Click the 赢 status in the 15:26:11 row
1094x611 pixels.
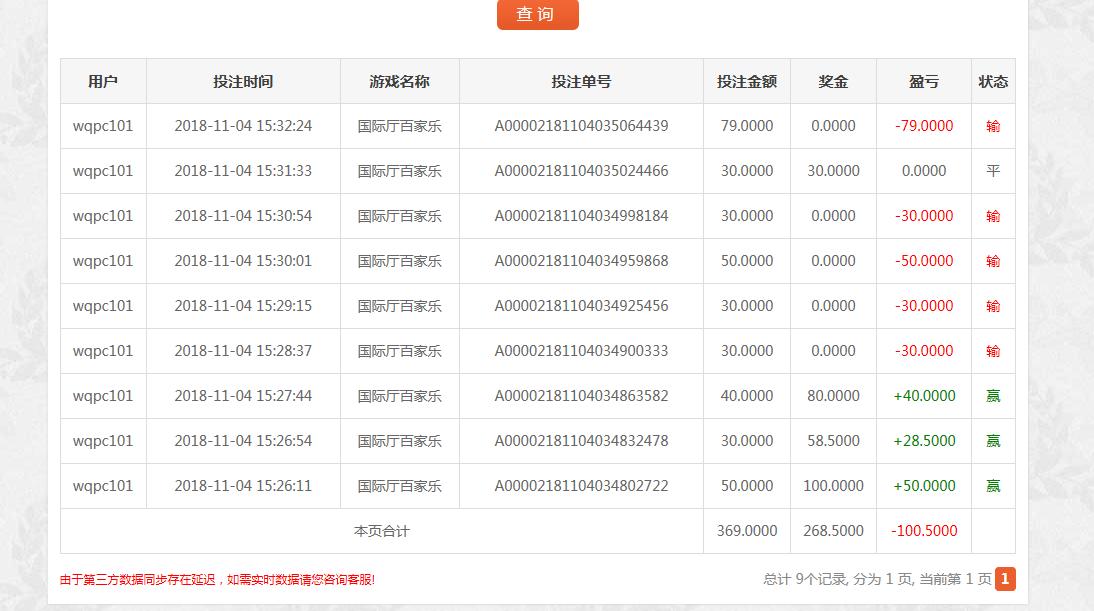(x=993, y=486)
